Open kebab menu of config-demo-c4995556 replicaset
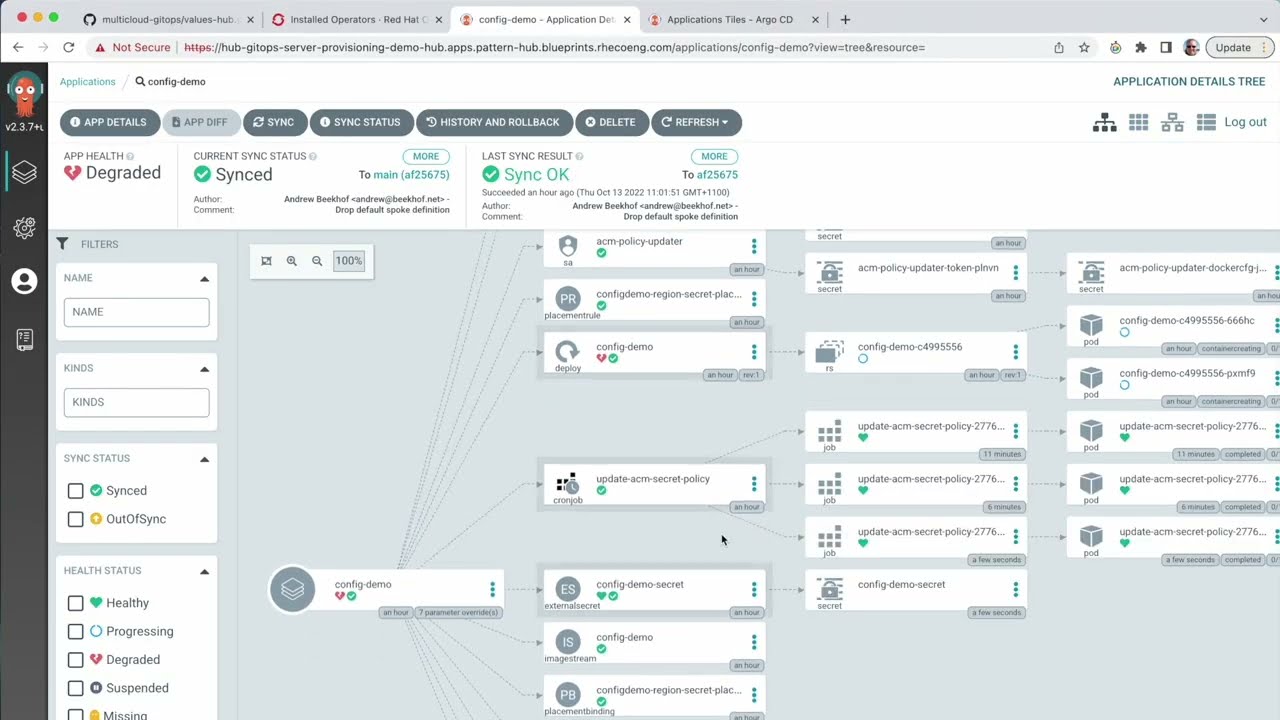This screenshot has width=1280, height=720. [x=1016, y=352]
